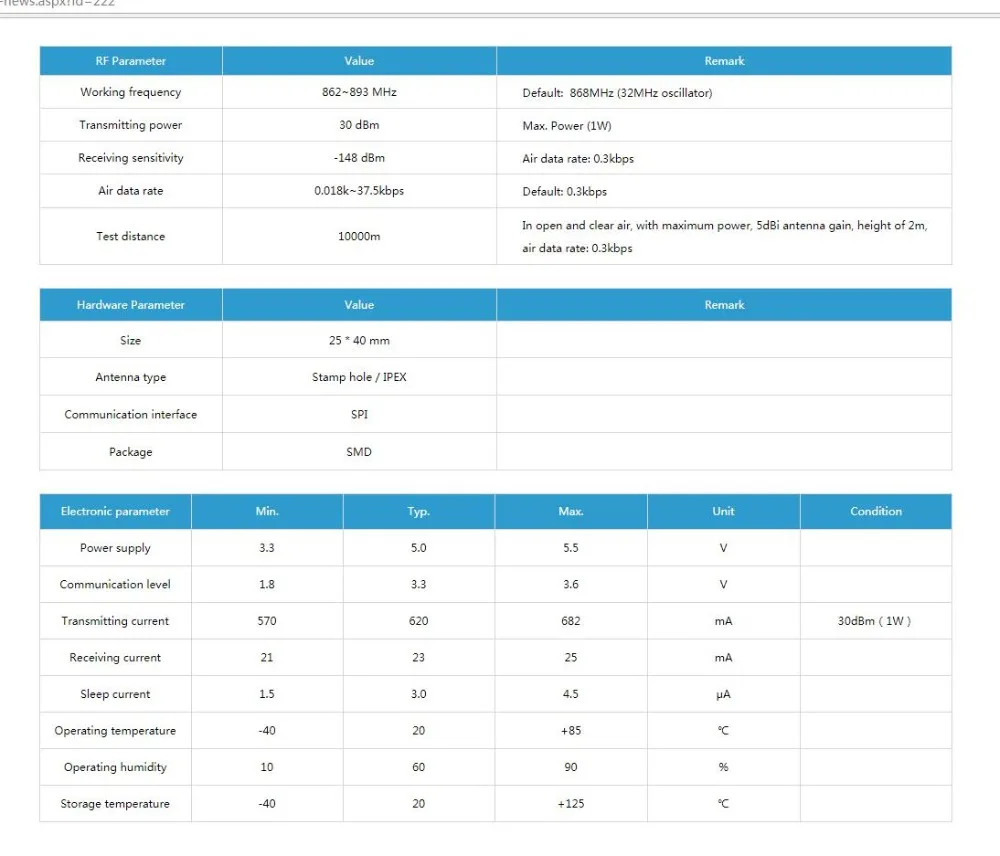The height and width of the screenshot is (856, 1000).
Task: Click the 'Condition' column header
Action: 876,512
